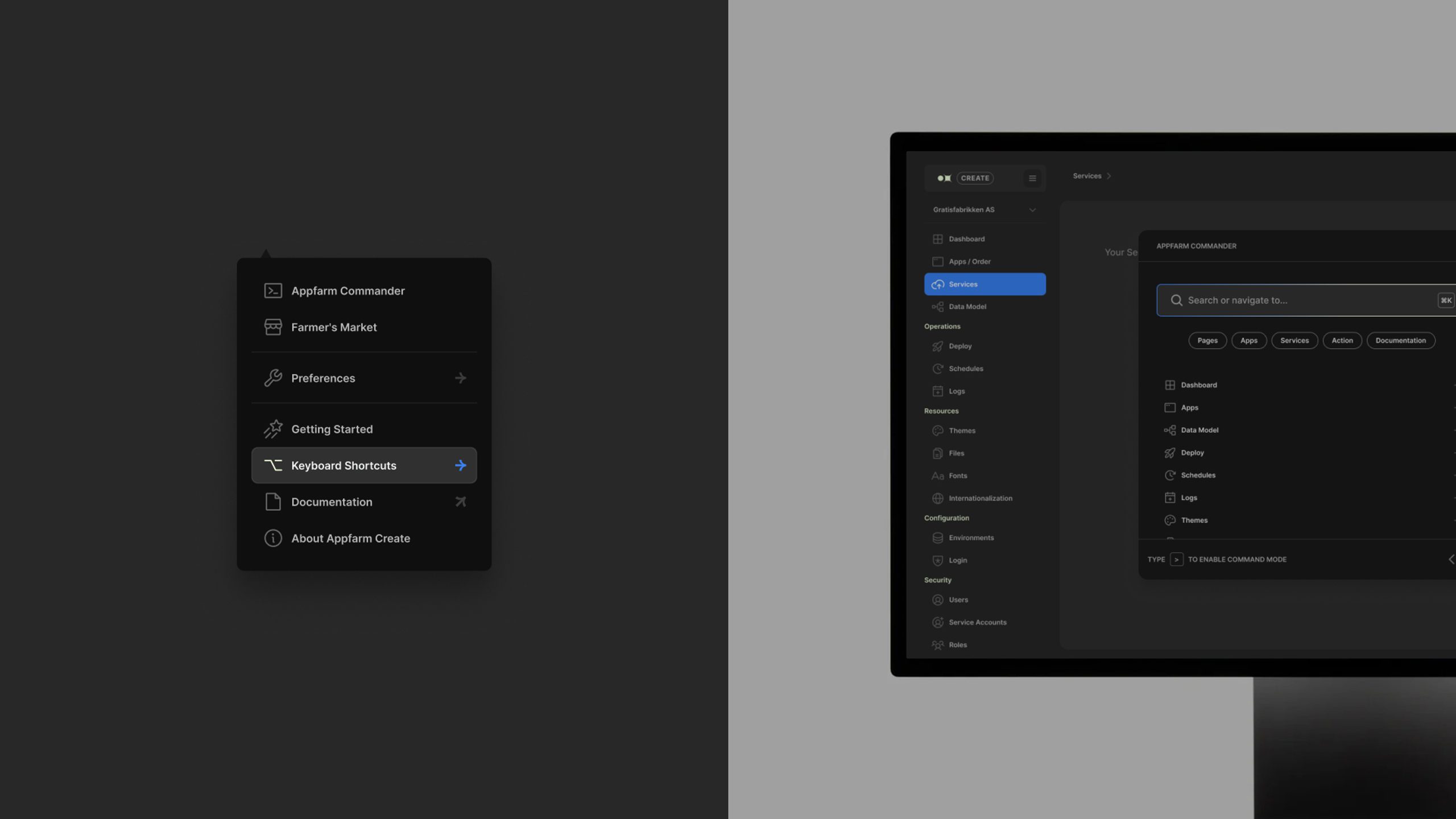Click the Appfarm Commander terminal icon
Viewport: 1456px width, 819px height.
click(273, 291)
